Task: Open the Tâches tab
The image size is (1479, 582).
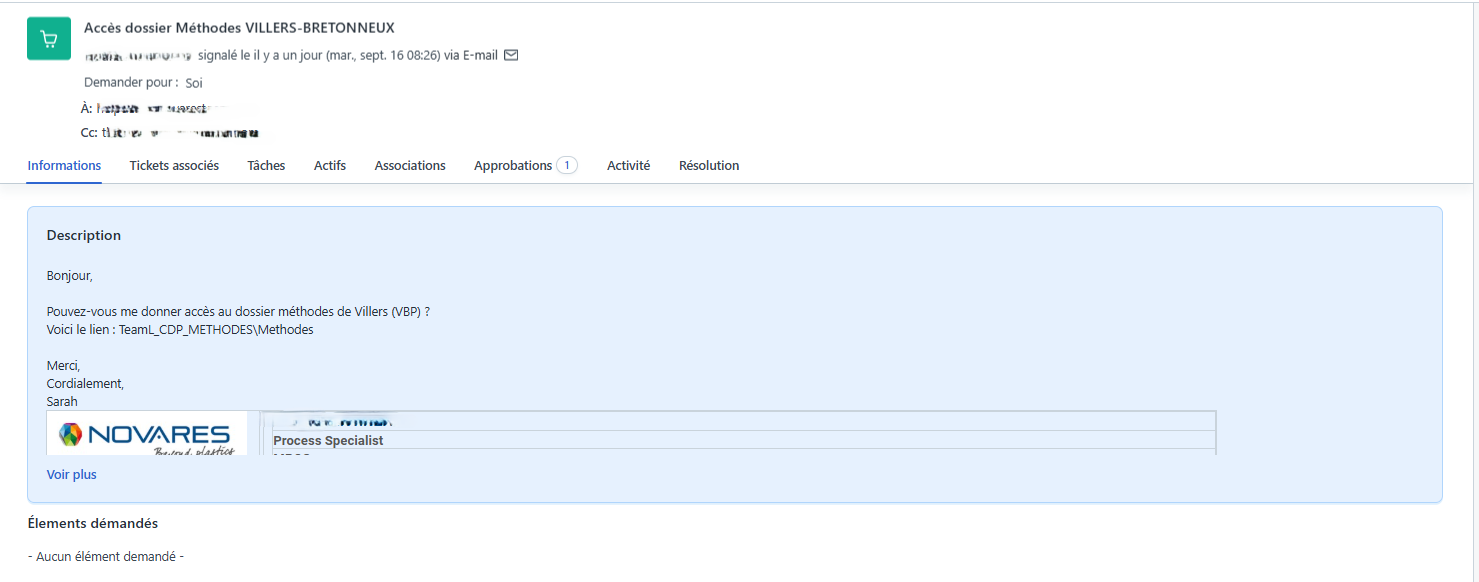Action: tap(265, 165)
